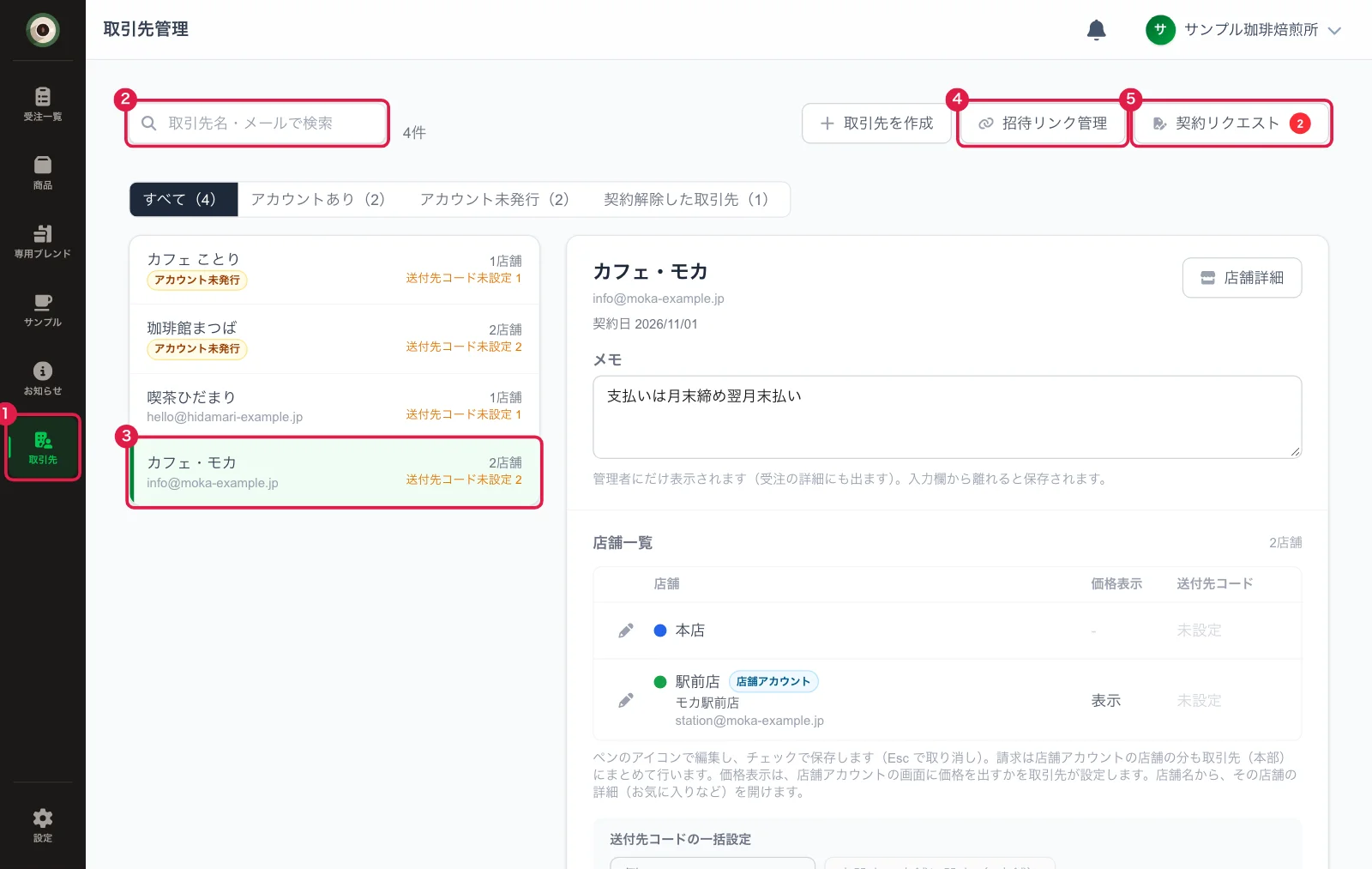Switch to すべて (4) tab
Image resolution: width=1372 pixels, height=869 pixels.
pos(184,199)
